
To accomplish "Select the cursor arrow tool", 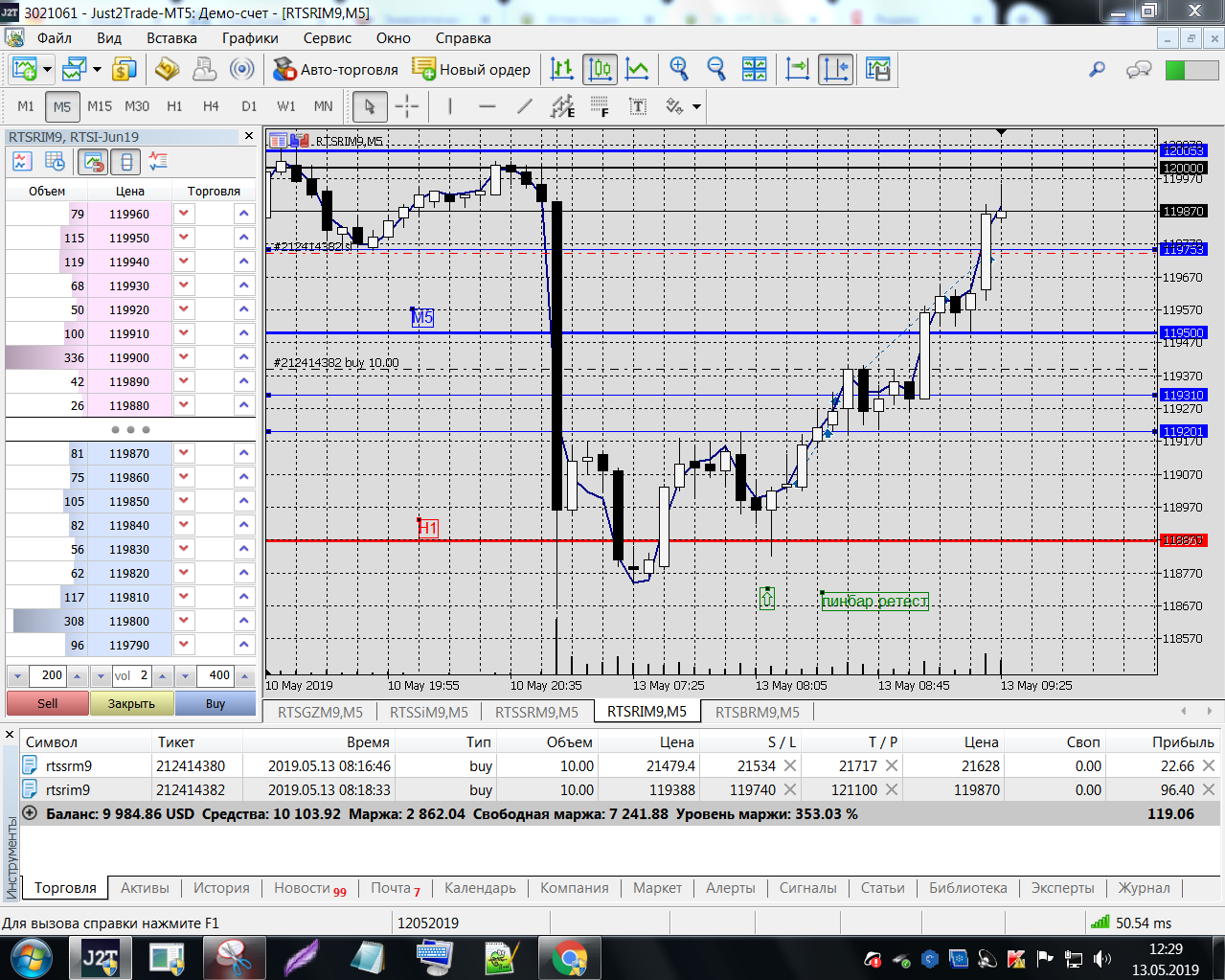I will 370,106.
